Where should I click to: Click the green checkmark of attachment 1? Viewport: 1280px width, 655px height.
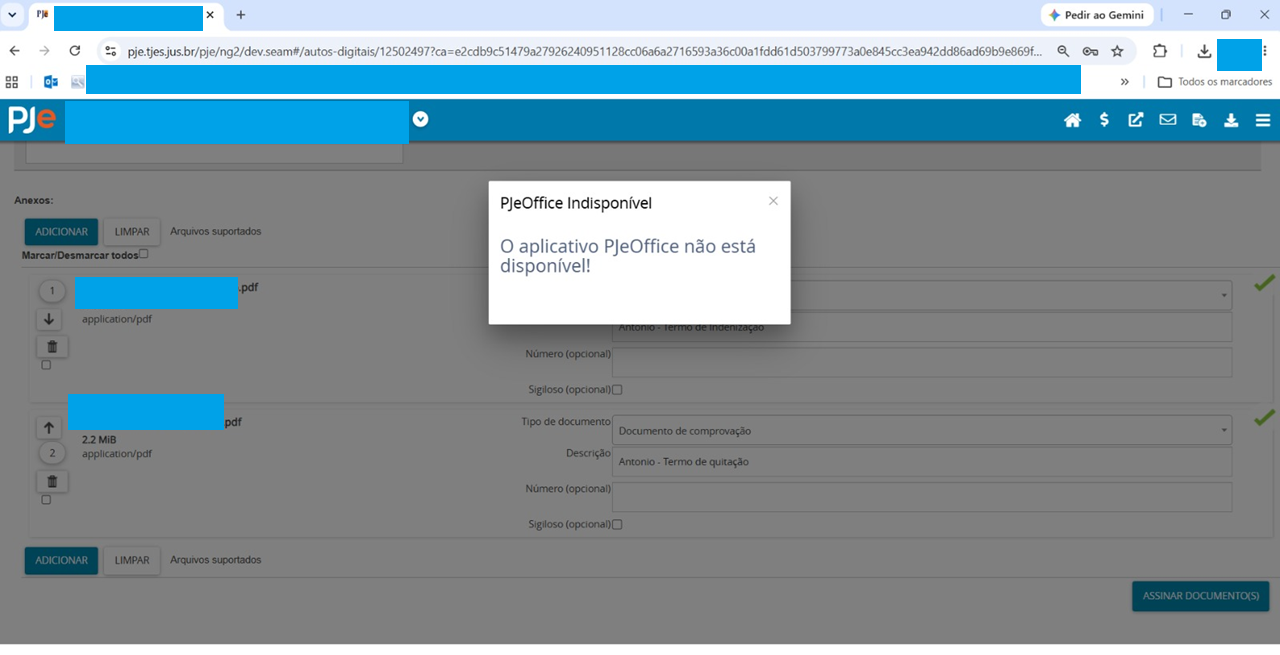pos(1265,283)
